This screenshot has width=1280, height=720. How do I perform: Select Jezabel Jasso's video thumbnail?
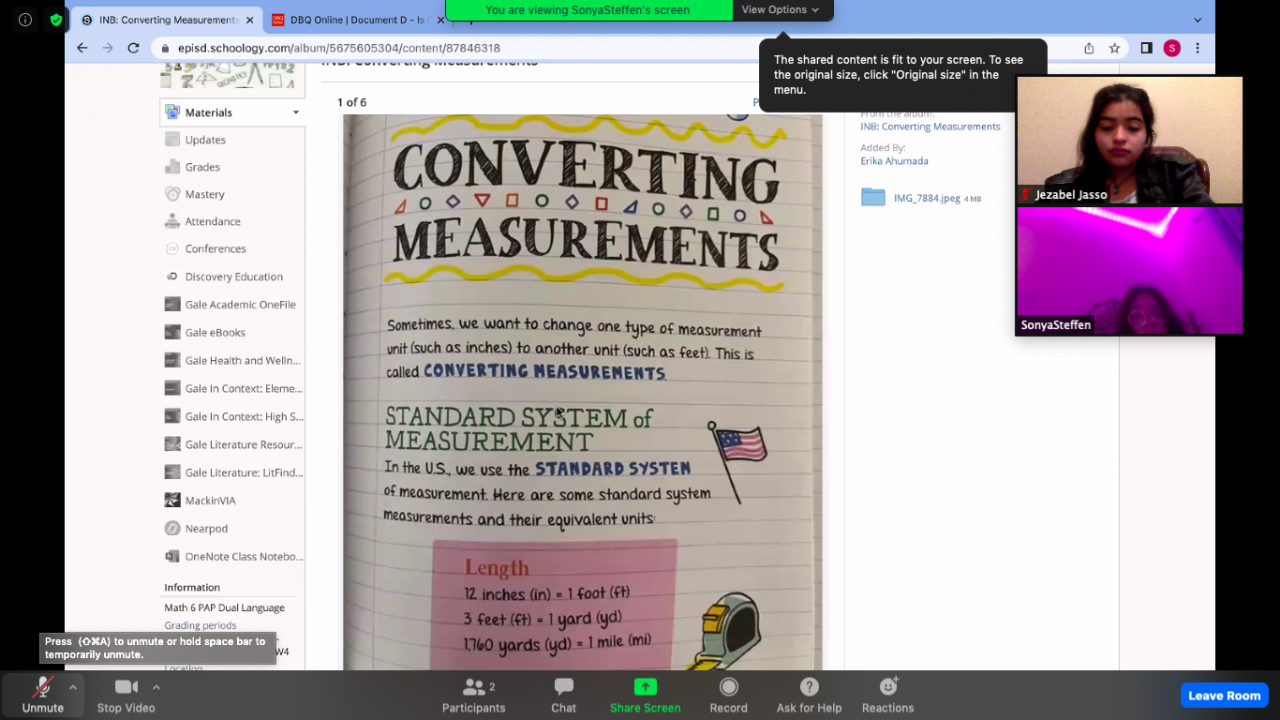point(1129,140)
